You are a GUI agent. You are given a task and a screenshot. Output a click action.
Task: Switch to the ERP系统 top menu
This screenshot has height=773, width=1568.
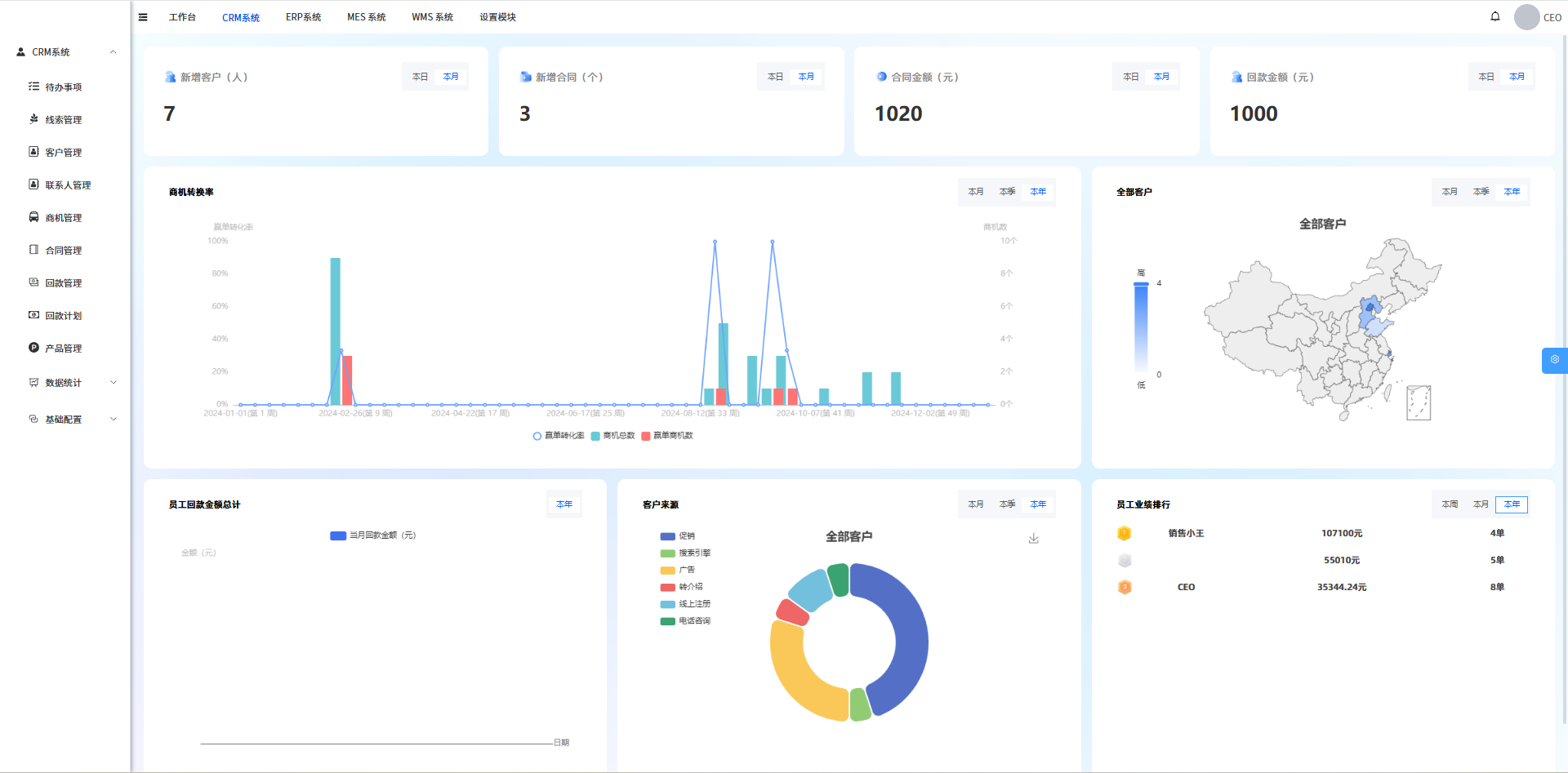(303, 17)
